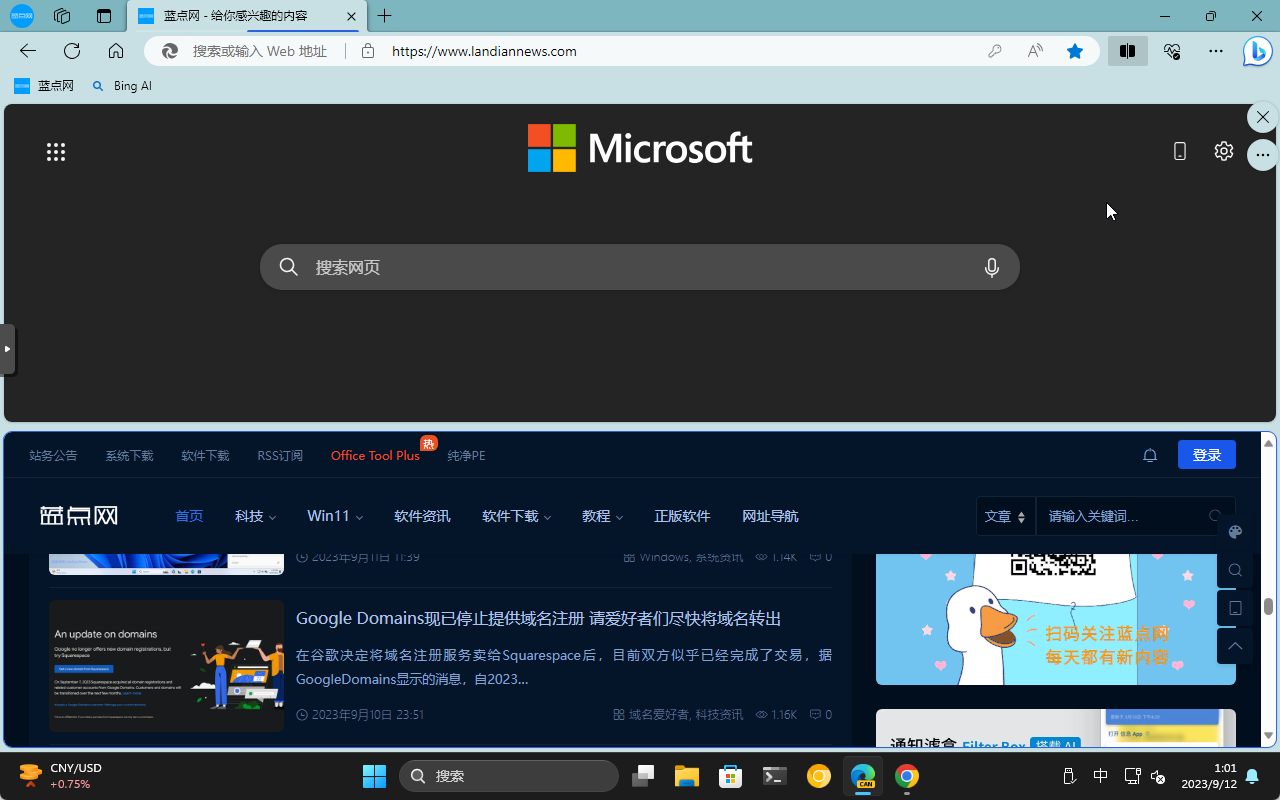This screenshot has height=800, width=1280.
Task: Open the 网址导航 menu item
Action: 770,516
